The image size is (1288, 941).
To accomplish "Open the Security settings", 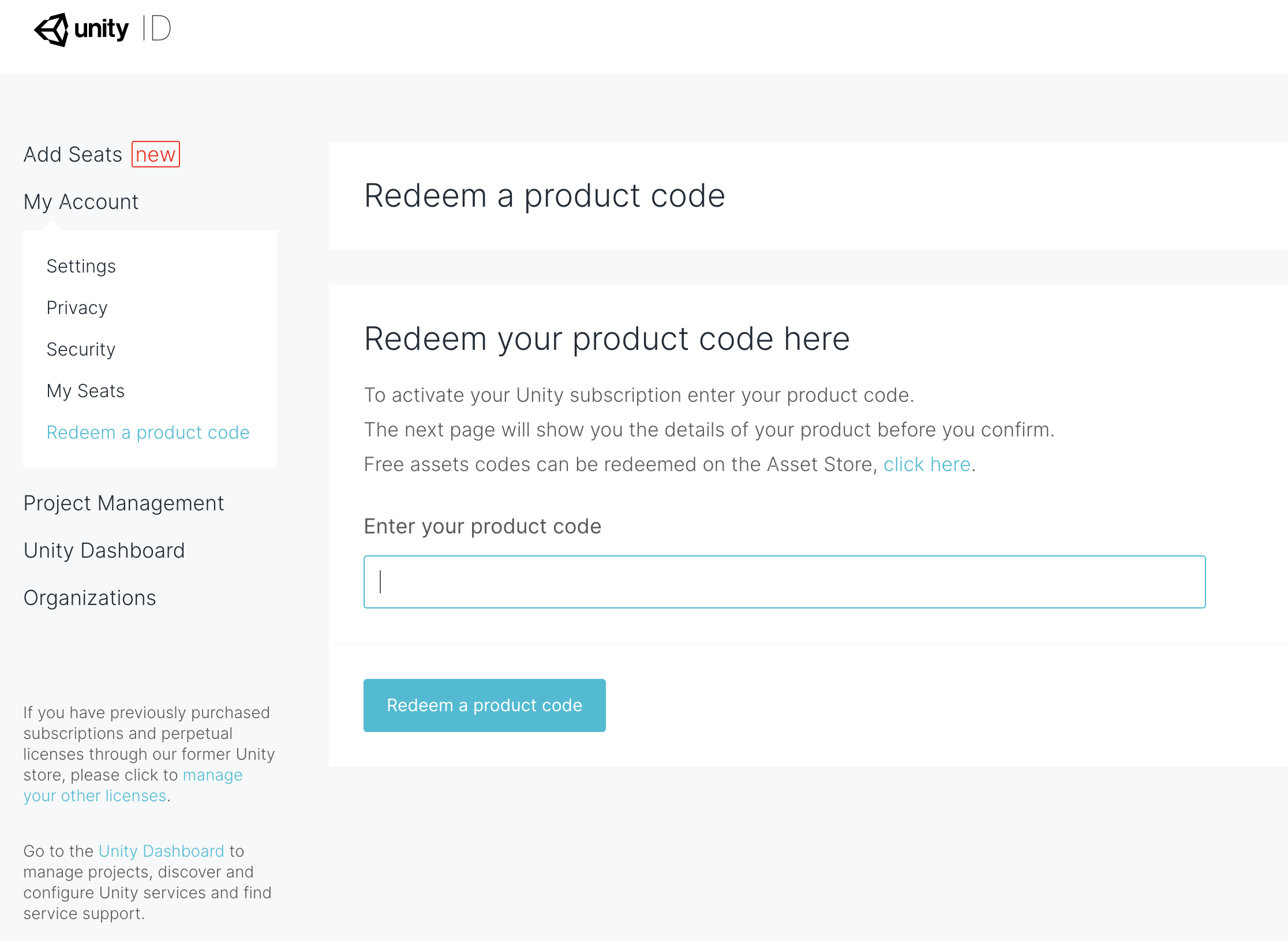I will (x=81, y=349).
